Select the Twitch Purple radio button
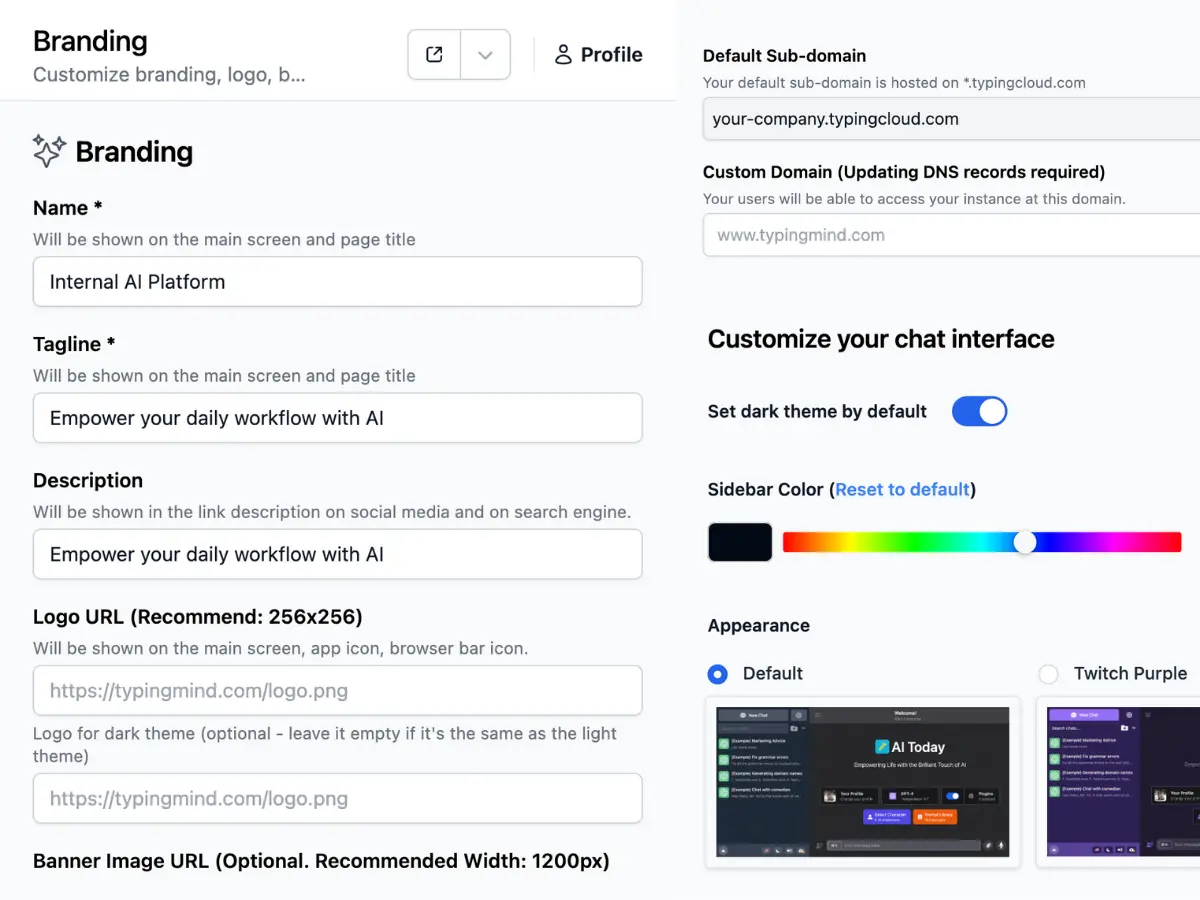 pos(1048,674)
